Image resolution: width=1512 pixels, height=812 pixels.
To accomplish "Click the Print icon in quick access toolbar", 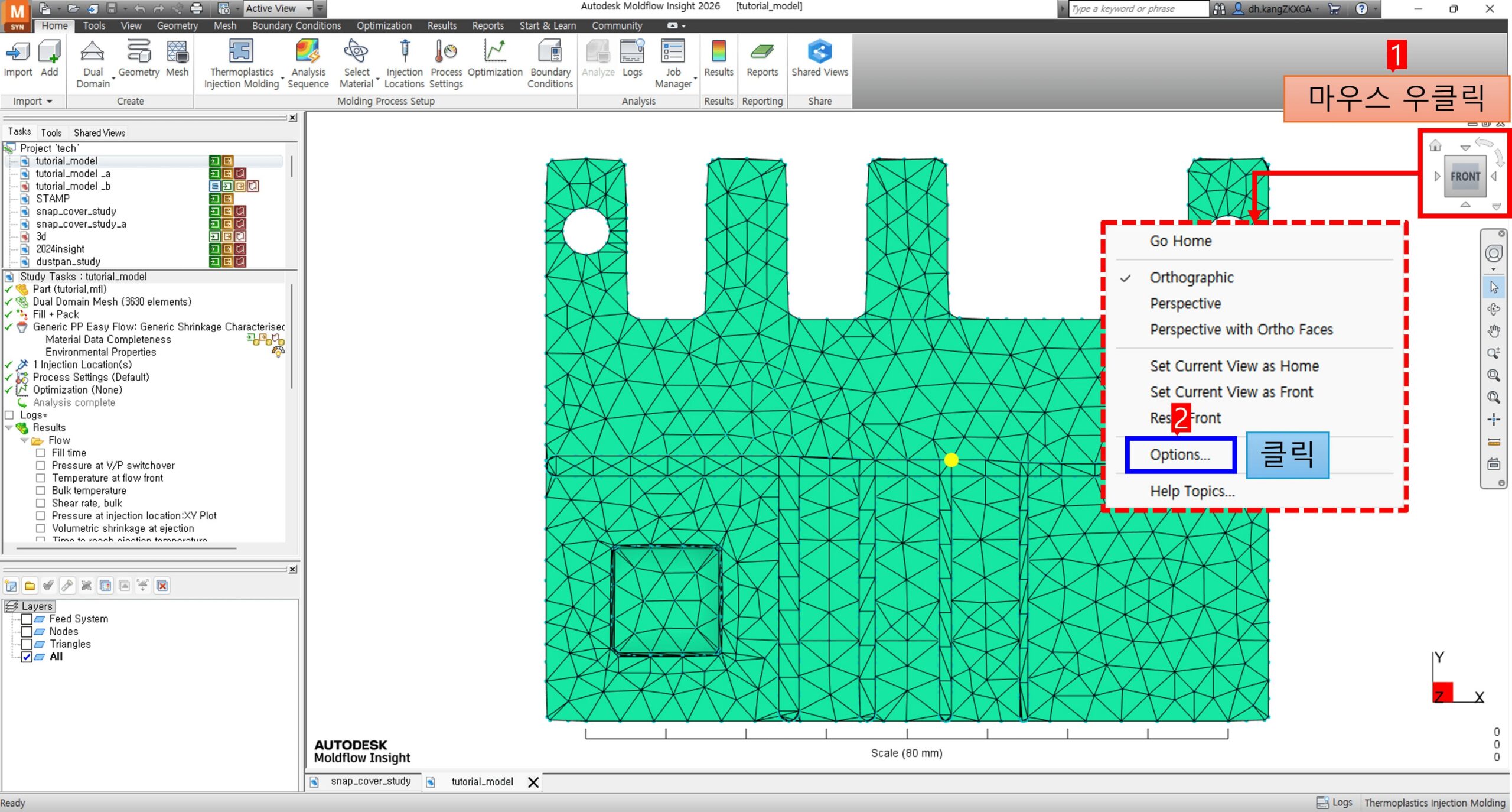I will pos(197,8).
